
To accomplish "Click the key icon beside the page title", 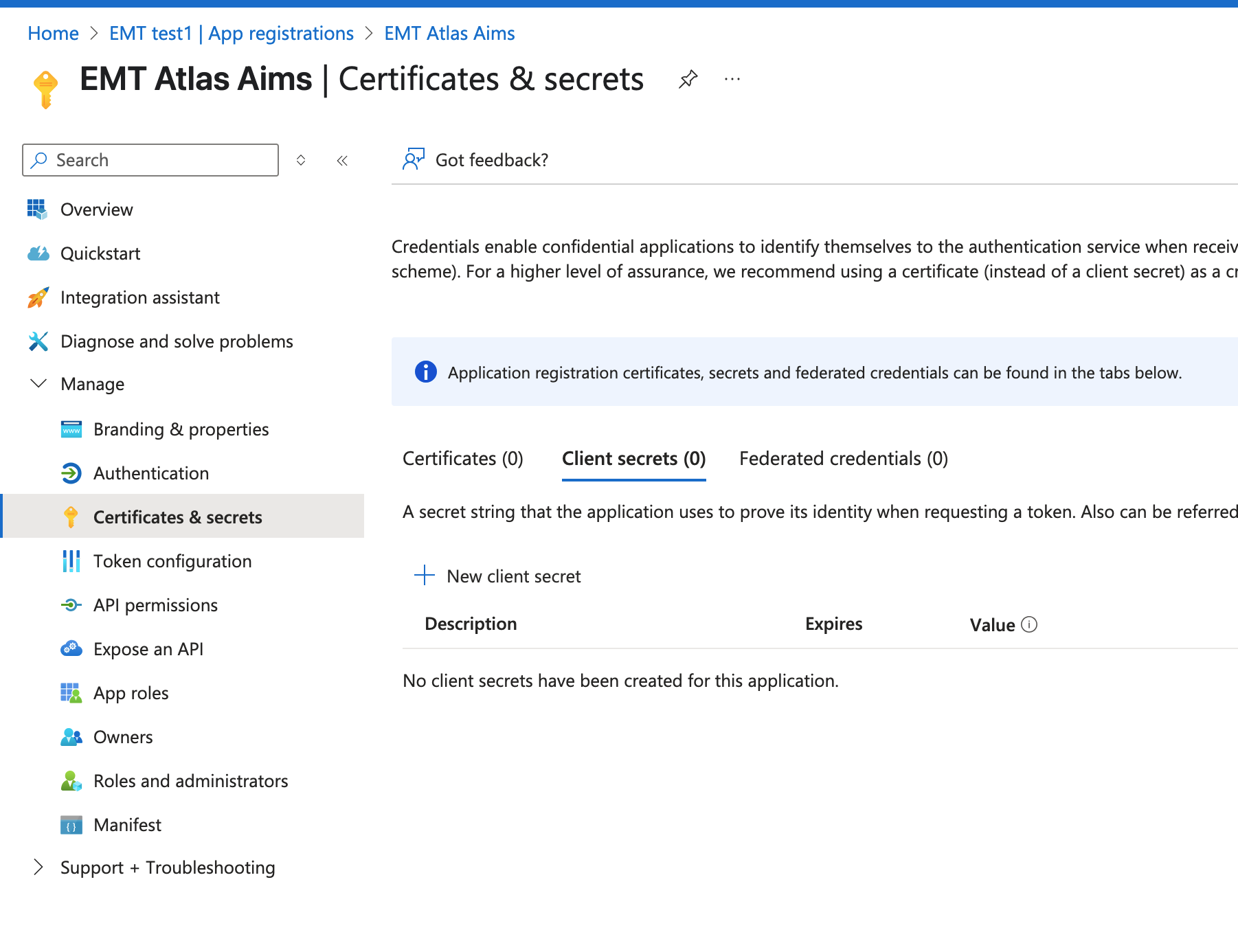I will (45, 89).
